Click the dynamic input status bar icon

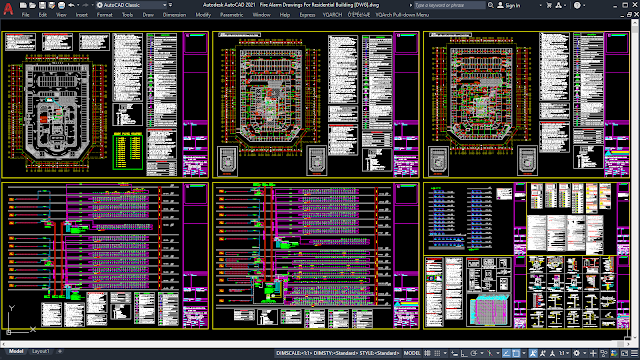point(454,353)
